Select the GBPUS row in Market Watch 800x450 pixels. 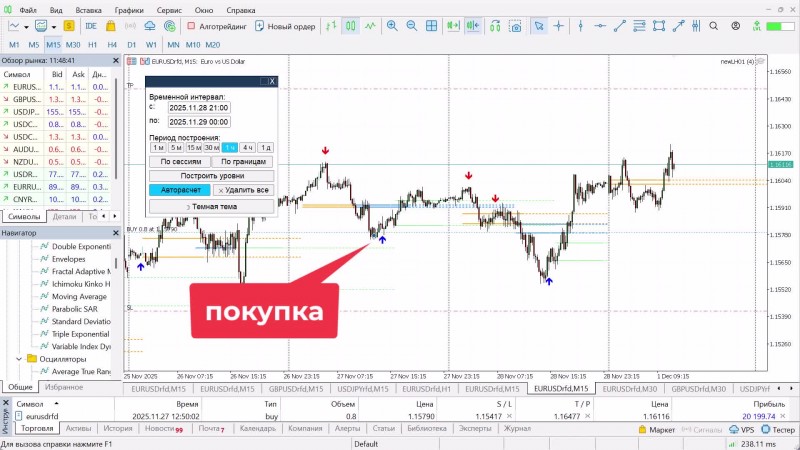pos(55,99)
